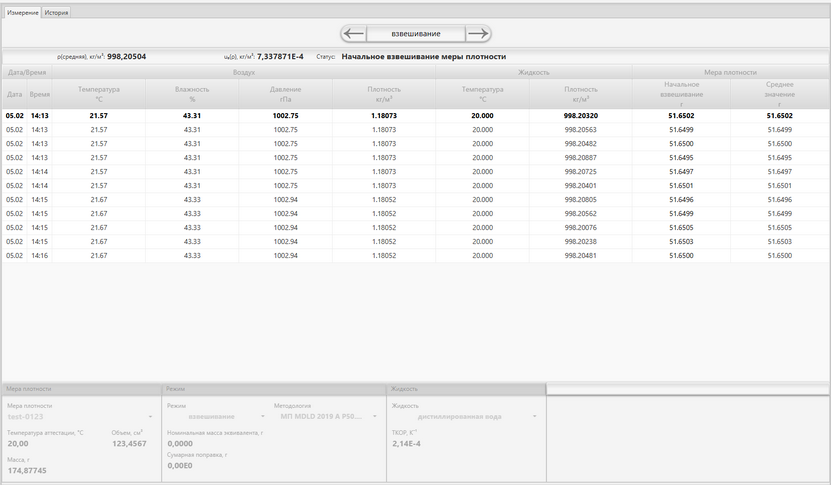Select liquid density cell 998.20076
Image resolution: width=831 pixels, height=485 pixels.
click(x=581, y=227)
